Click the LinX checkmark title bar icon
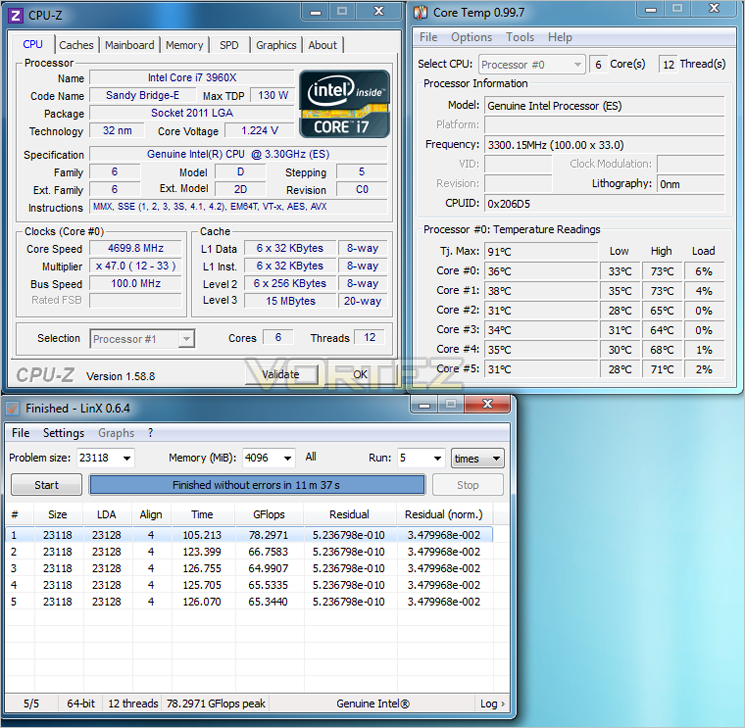The width and height of the screenshot is (745, 728). [x=13, y=408]
